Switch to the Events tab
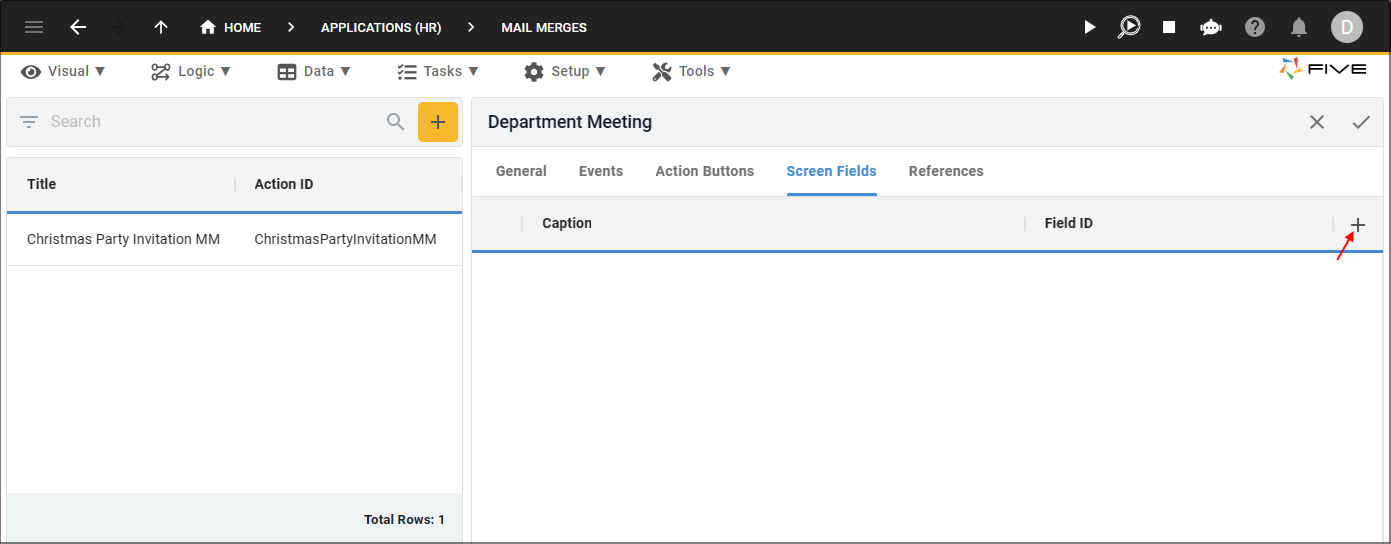 point(601,171)
